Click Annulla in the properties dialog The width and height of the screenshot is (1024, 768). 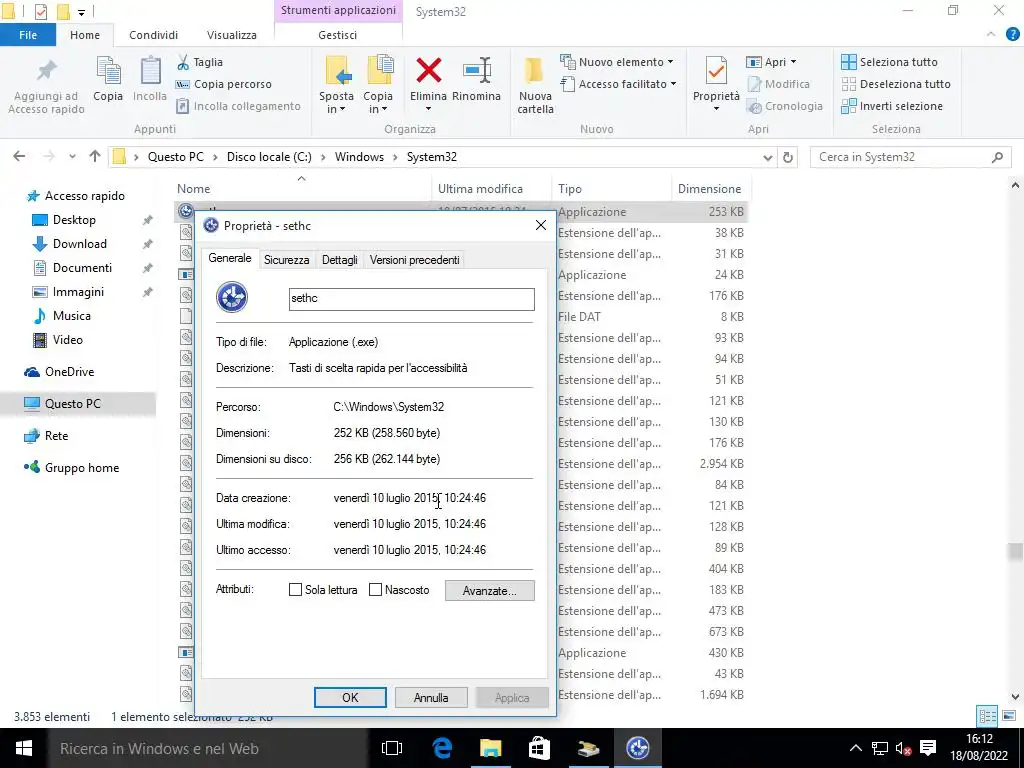pyautogui.click(x=431, y=697)
